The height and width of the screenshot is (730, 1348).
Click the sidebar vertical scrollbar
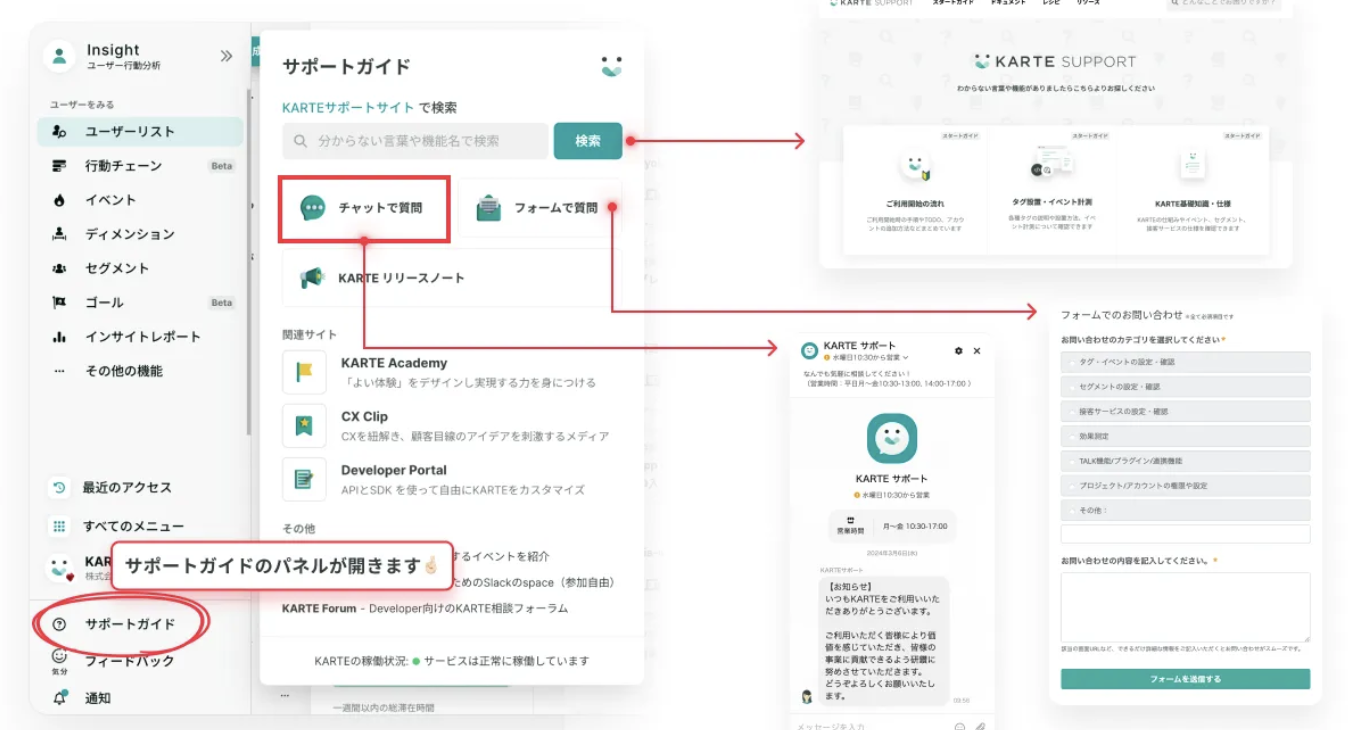pyautogui.click(x=248, y=260)
